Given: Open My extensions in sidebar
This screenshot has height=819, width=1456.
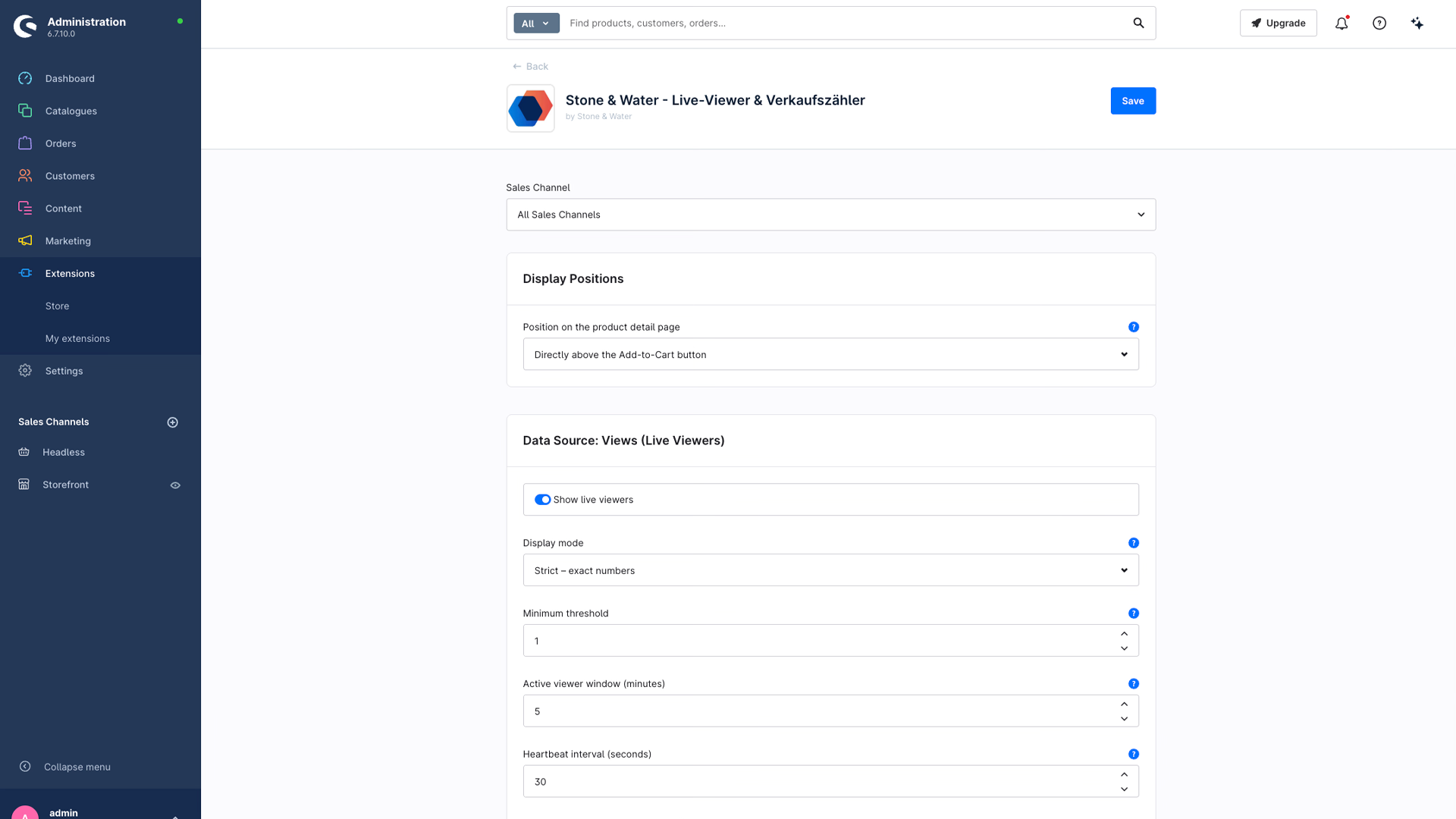Looking at the screenshot, I should [x=77, y=339].
